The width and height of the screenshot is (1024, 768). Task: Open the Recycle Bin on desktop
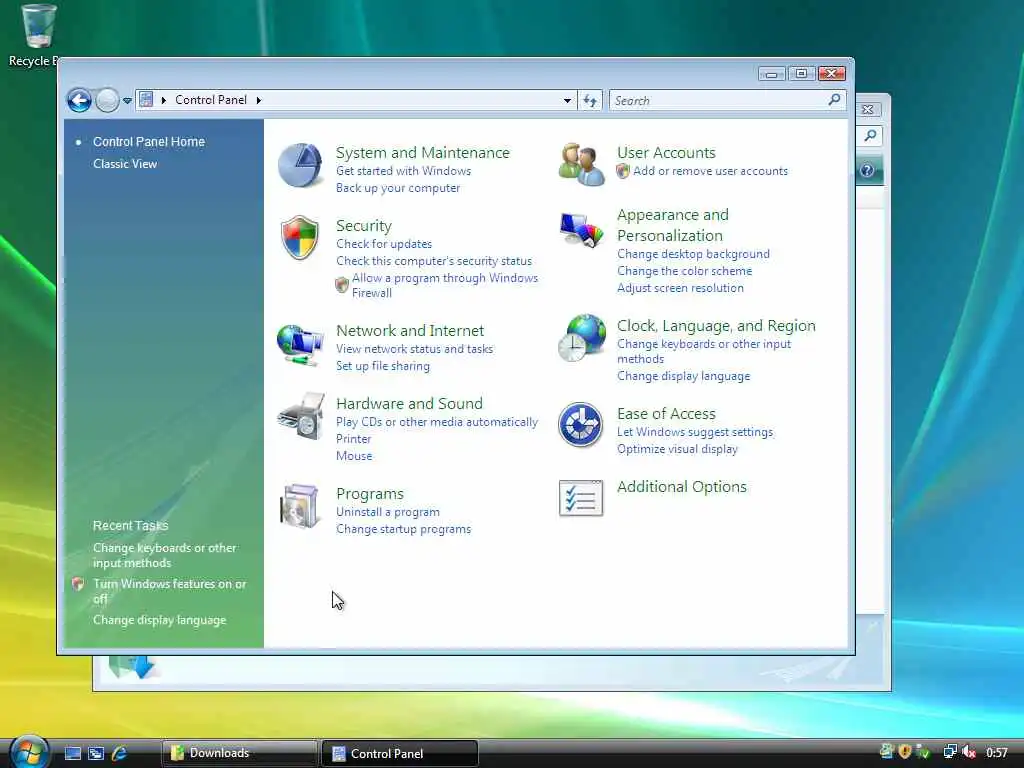point(37,36)
